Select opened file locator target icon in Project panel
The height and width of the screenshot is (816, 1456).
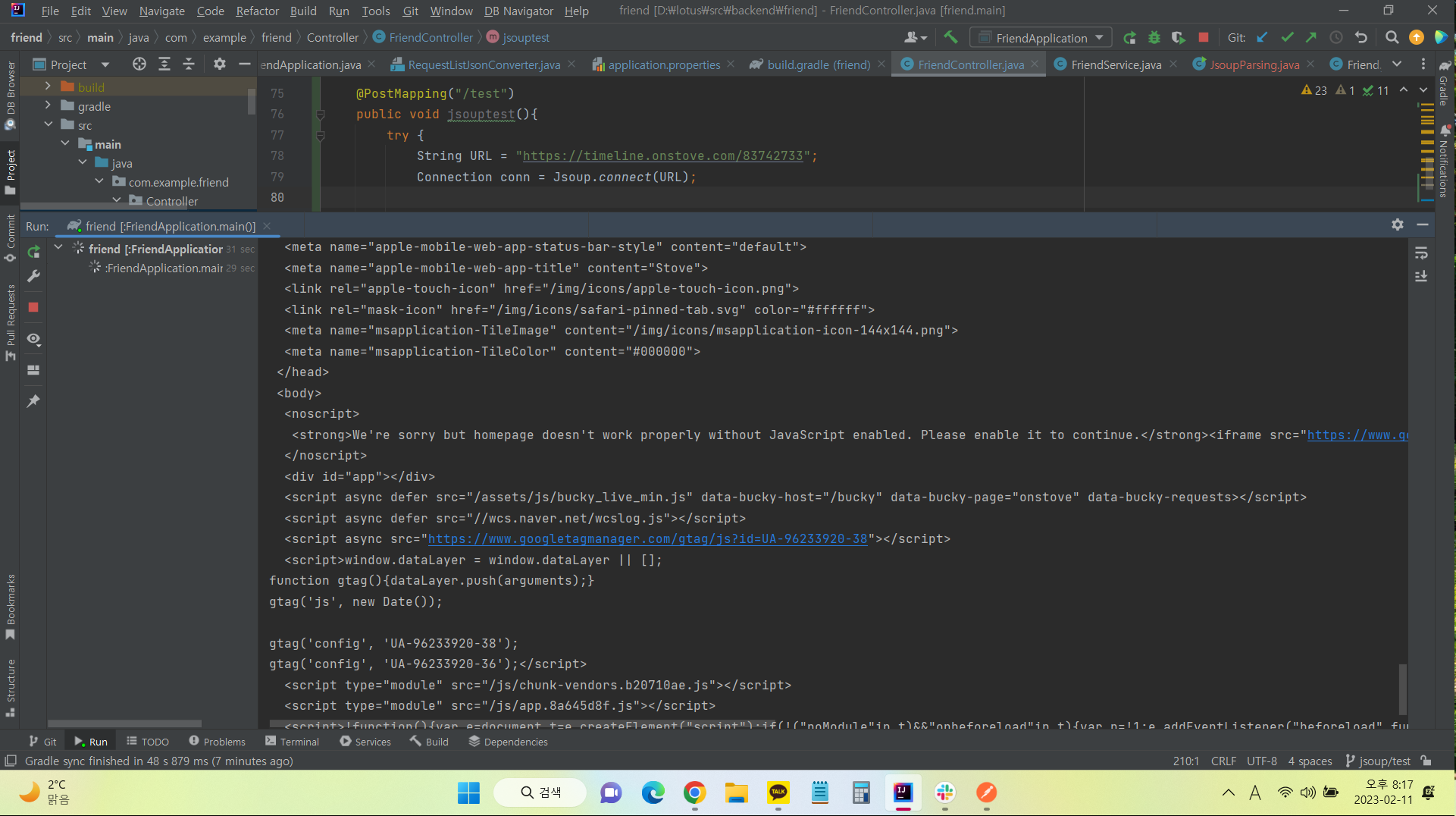[139, 64]
